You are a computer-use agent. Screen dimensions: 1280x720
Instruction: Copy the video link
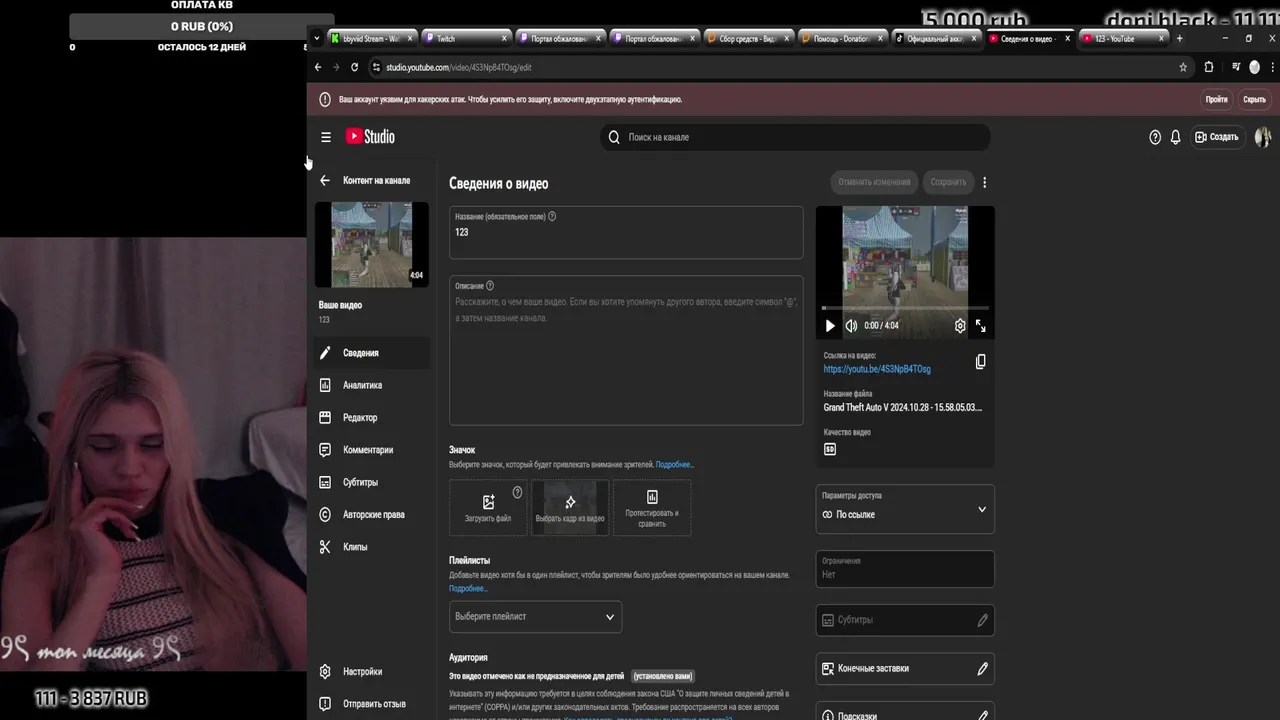[980, 362]
